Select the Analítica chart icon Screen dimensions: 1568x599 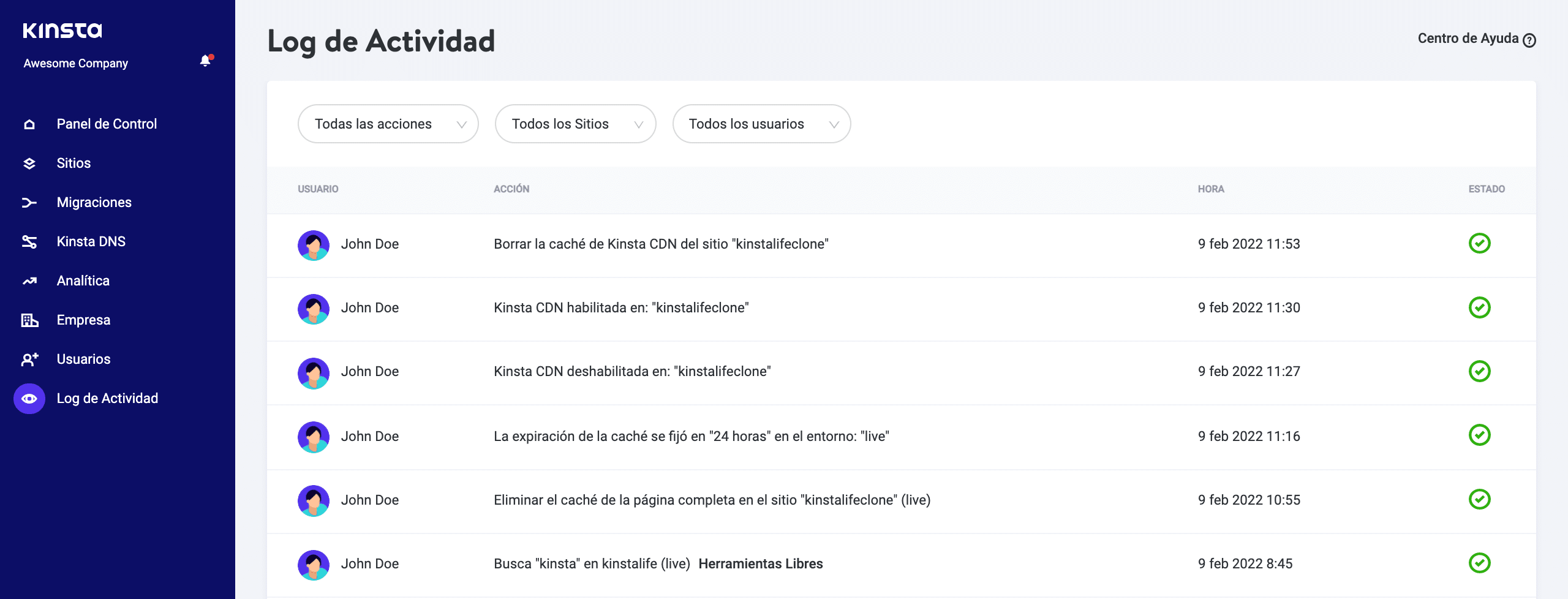click(29, 280)
